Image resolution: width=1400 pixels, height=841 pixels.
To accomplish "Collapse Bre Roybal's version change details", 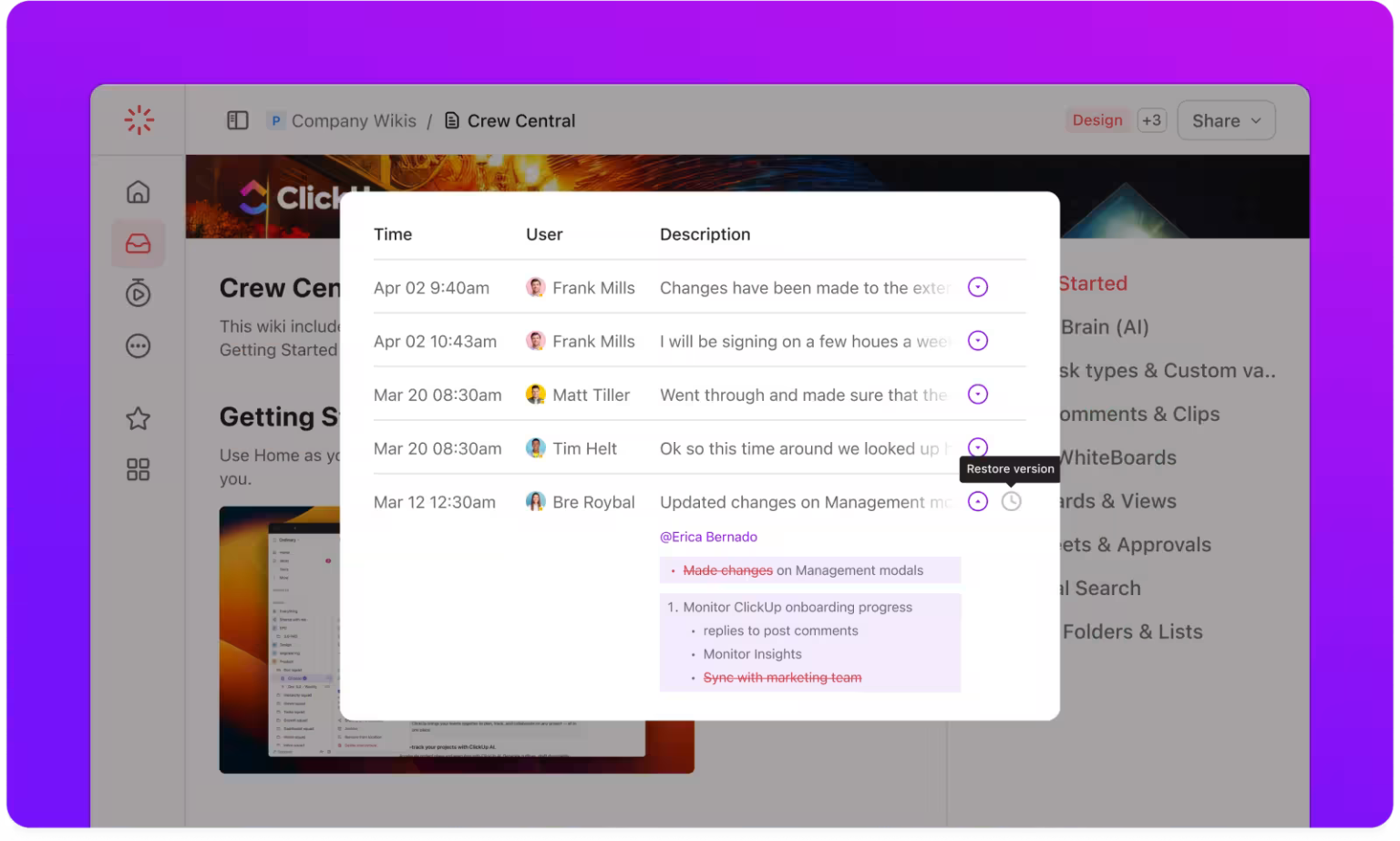I will coord(977,500).
